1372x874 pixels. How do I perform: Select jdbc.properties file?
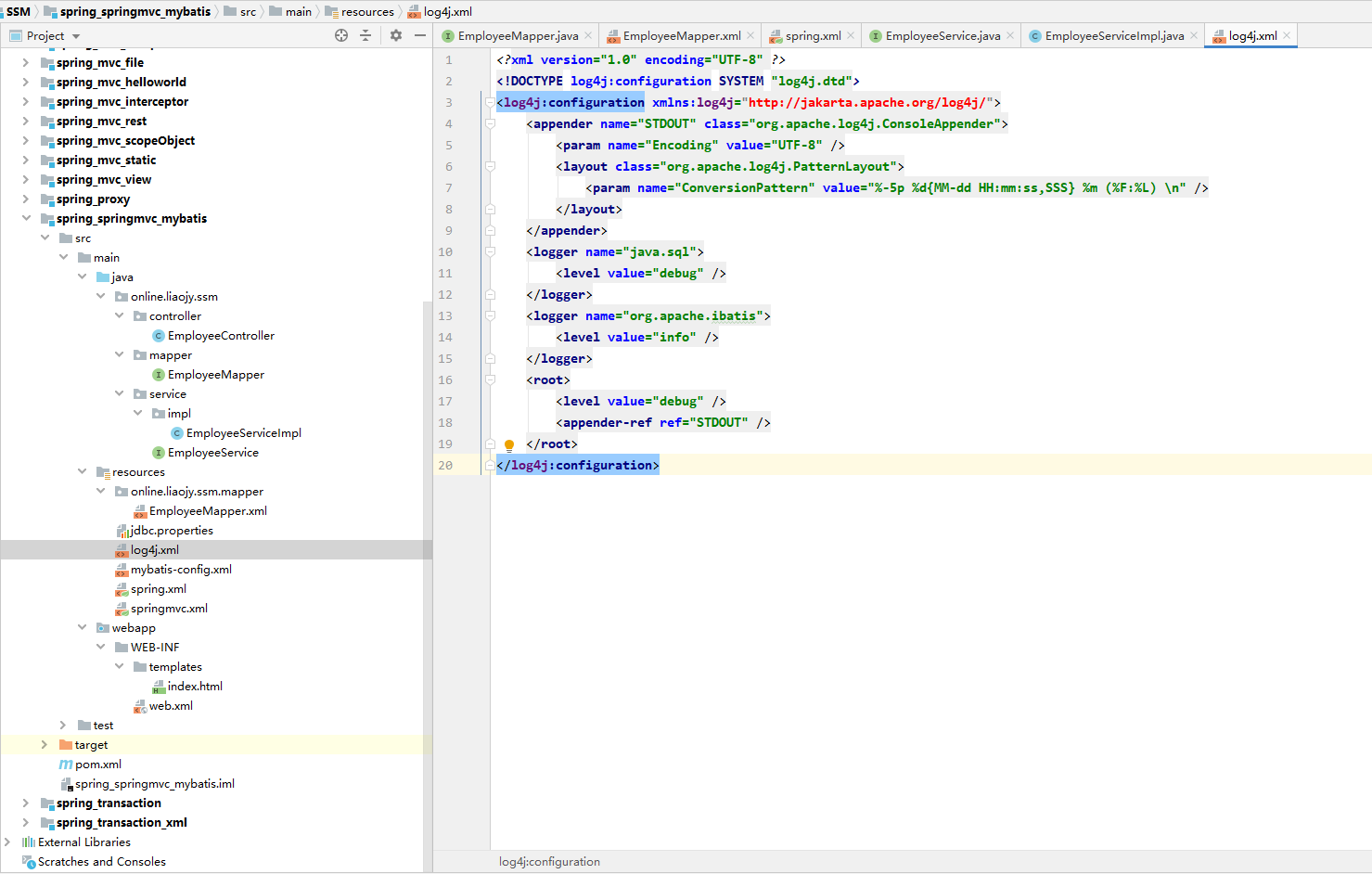(x=172, y=531)
